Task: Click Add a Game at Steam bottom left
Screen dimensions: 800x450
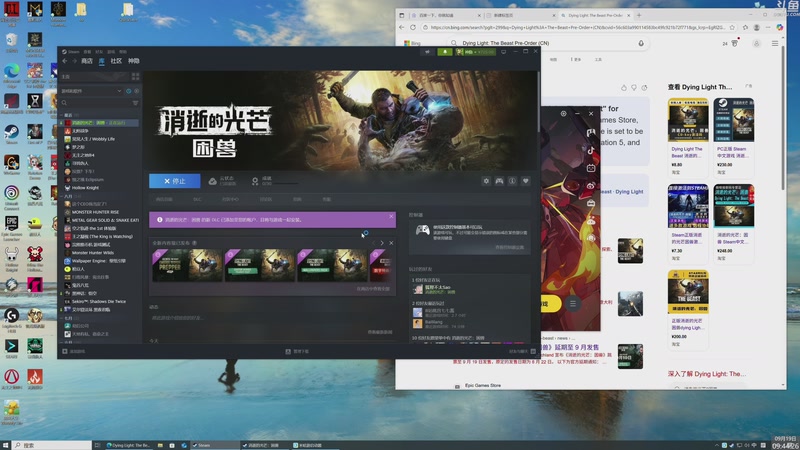Action: click(x=74, y=352)
